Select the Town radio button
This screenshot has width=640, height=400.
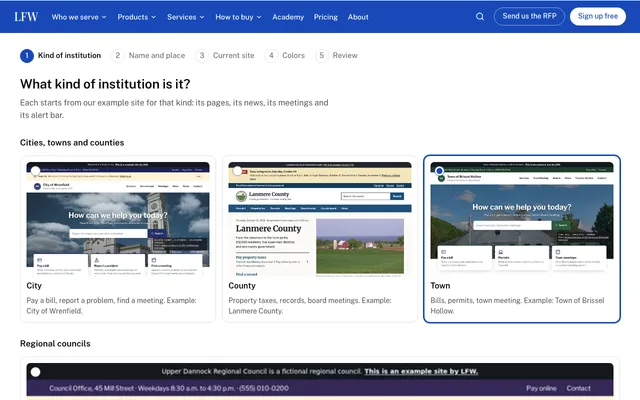(440, 171)
